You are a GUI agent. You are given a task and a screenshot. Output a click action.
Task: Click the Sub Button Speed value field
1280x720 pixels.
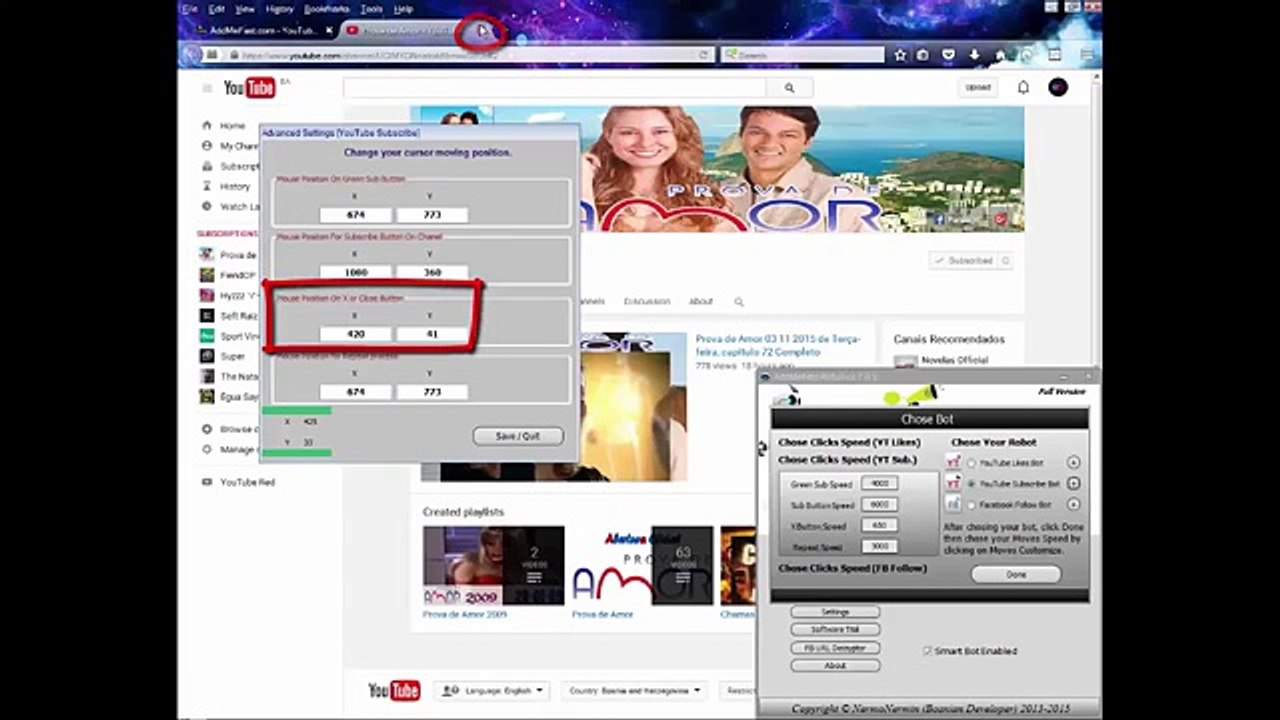(880, 505)
